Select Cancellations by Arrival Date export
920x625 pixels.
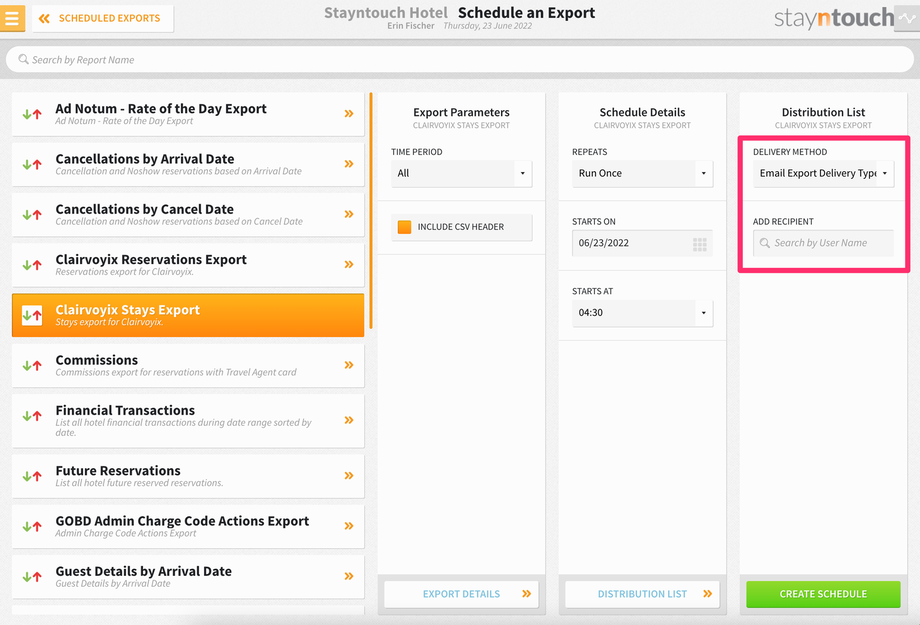pyautogui.click(x=188, y=164)
